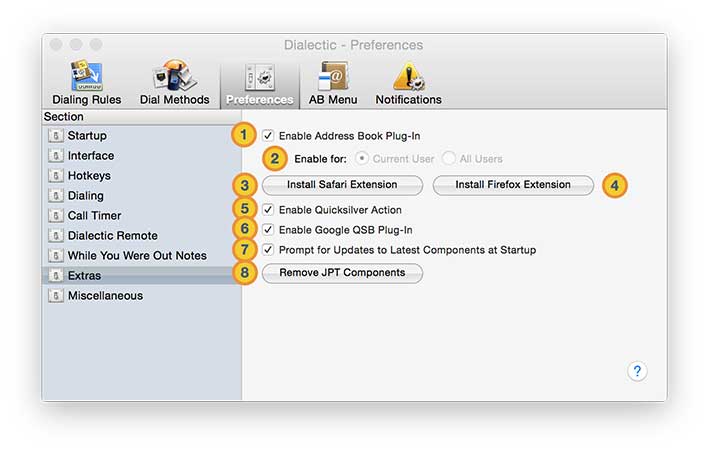Select the Dialectic Remote section text
Image resolution: width=709 pixels, height=452 pixels.
113,235
